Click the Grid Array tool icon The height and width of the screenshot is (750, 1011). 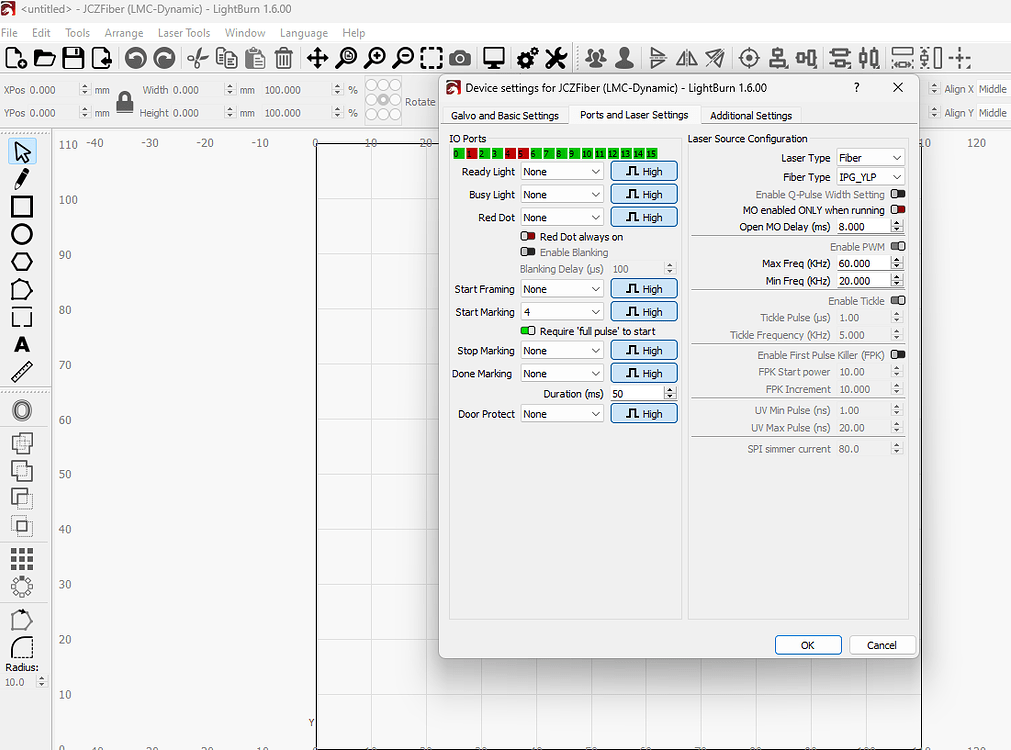(x=20, y=558)
